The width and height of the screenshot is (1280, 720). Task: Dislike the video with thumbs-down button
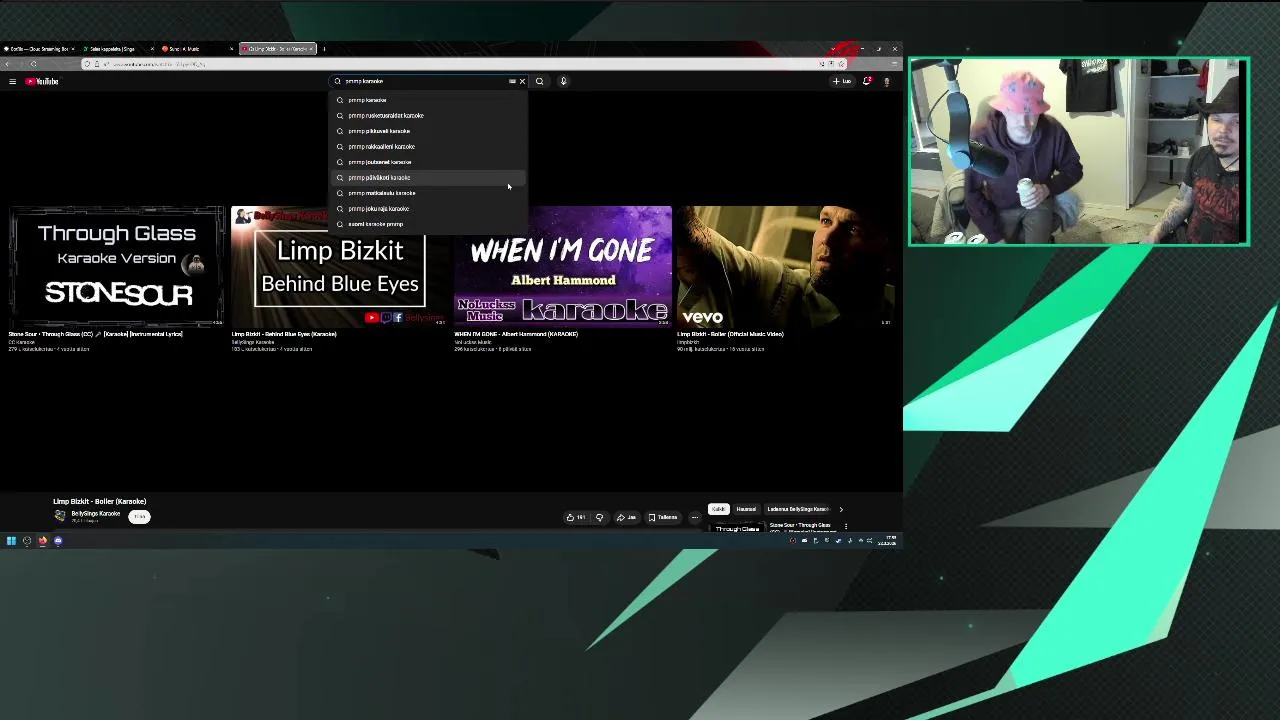coord(599,517)
